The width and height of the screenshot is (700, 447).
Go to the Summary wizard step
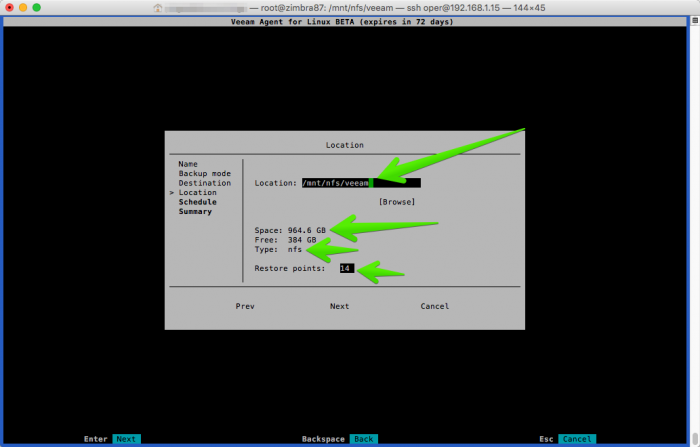(195, 212)
